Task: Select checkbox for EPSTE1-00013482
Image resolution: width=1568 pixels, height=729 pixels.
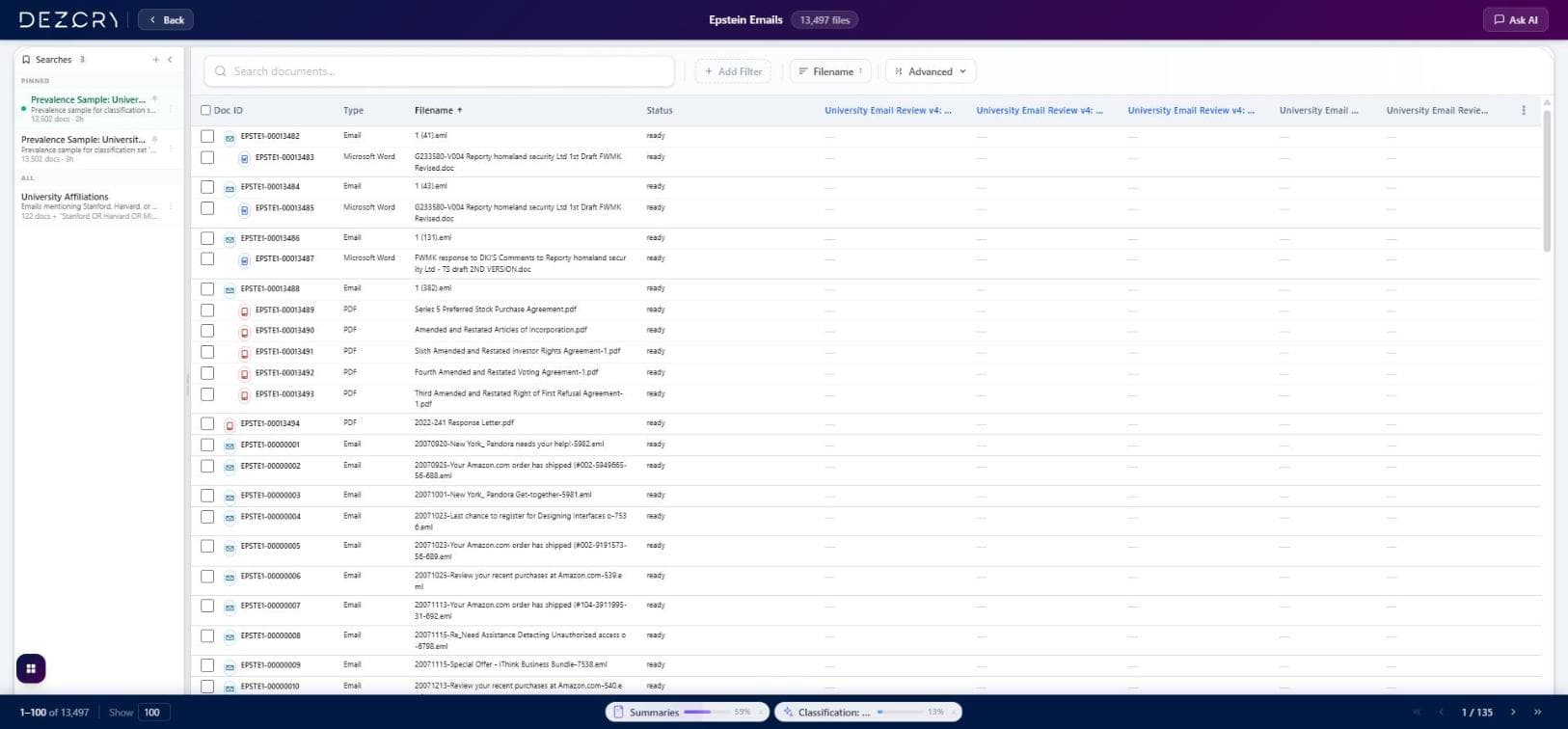Action: pos(207,136)
